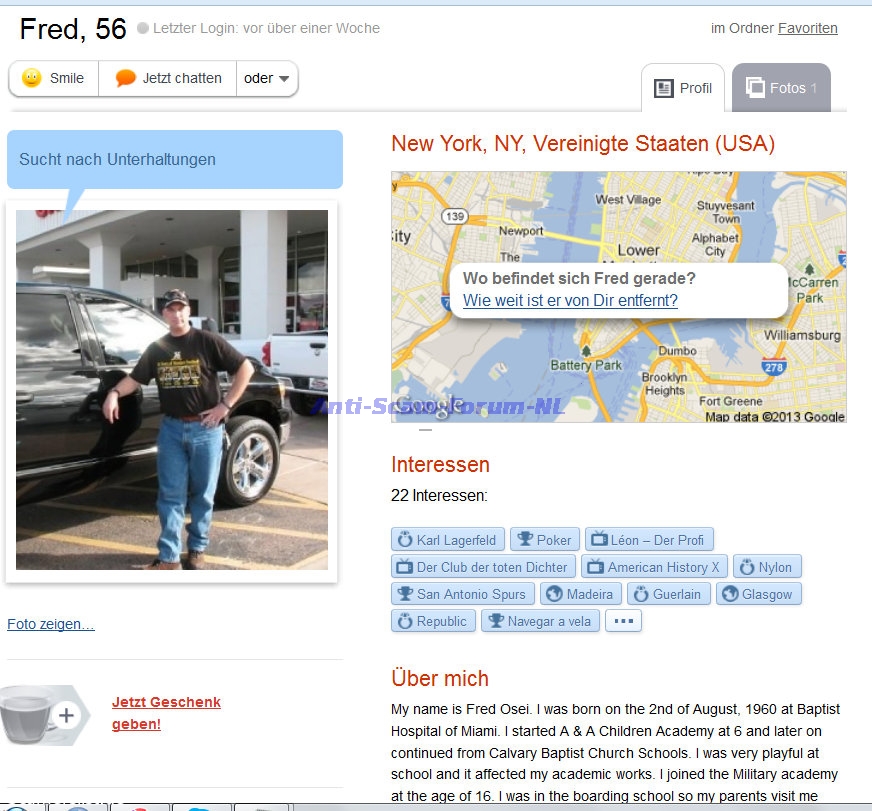Click the 'Foto zeigen...' link

(x=51, y=624)
